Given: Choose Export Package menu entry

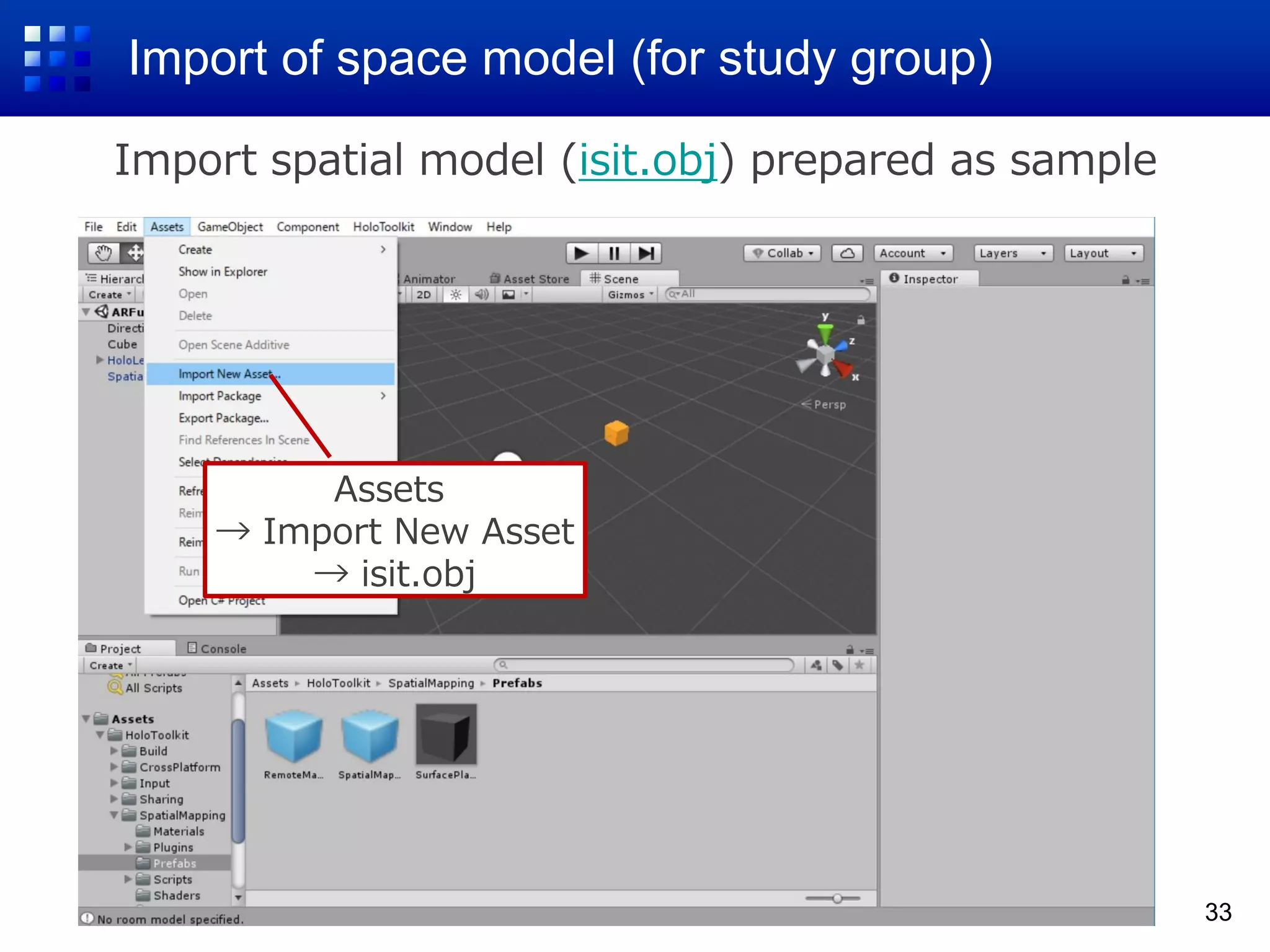Looking at the screenshot, I should click(270, 418).
